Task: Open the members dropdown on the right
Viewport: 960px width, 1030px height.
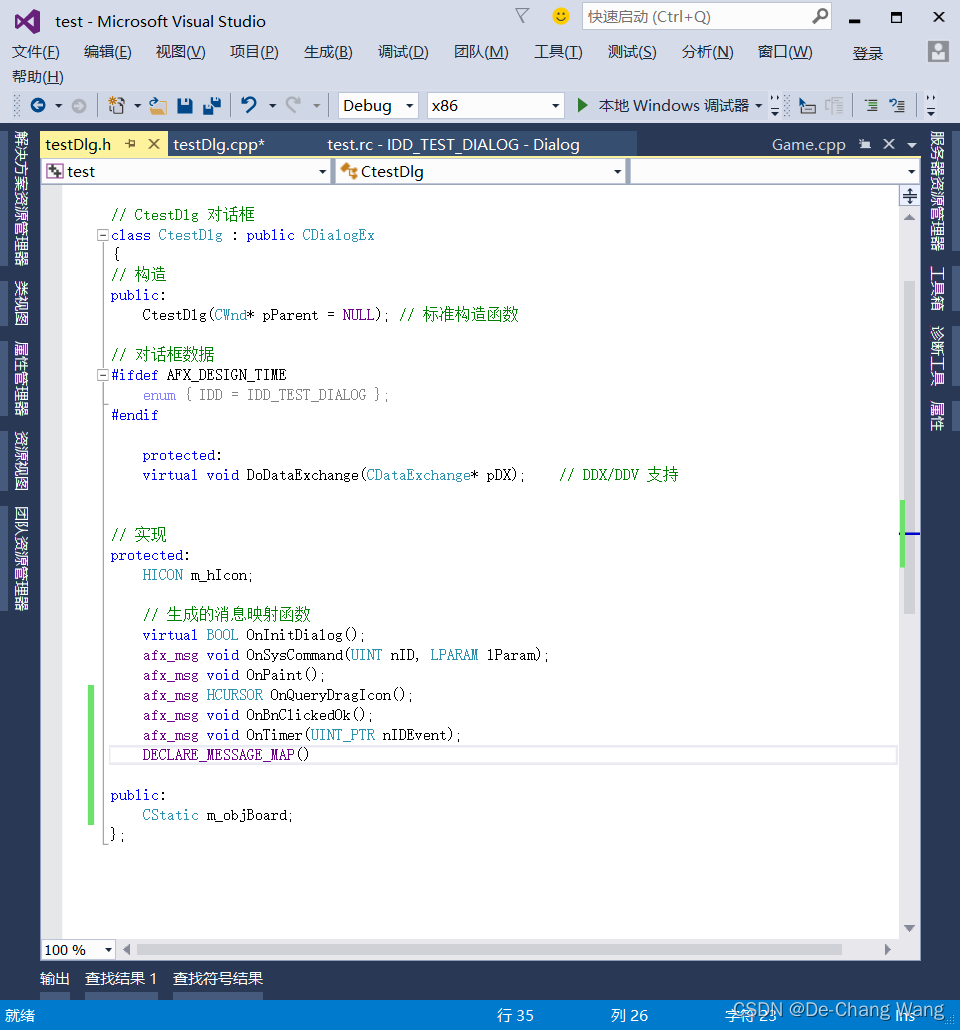Action: pos(775,171)
